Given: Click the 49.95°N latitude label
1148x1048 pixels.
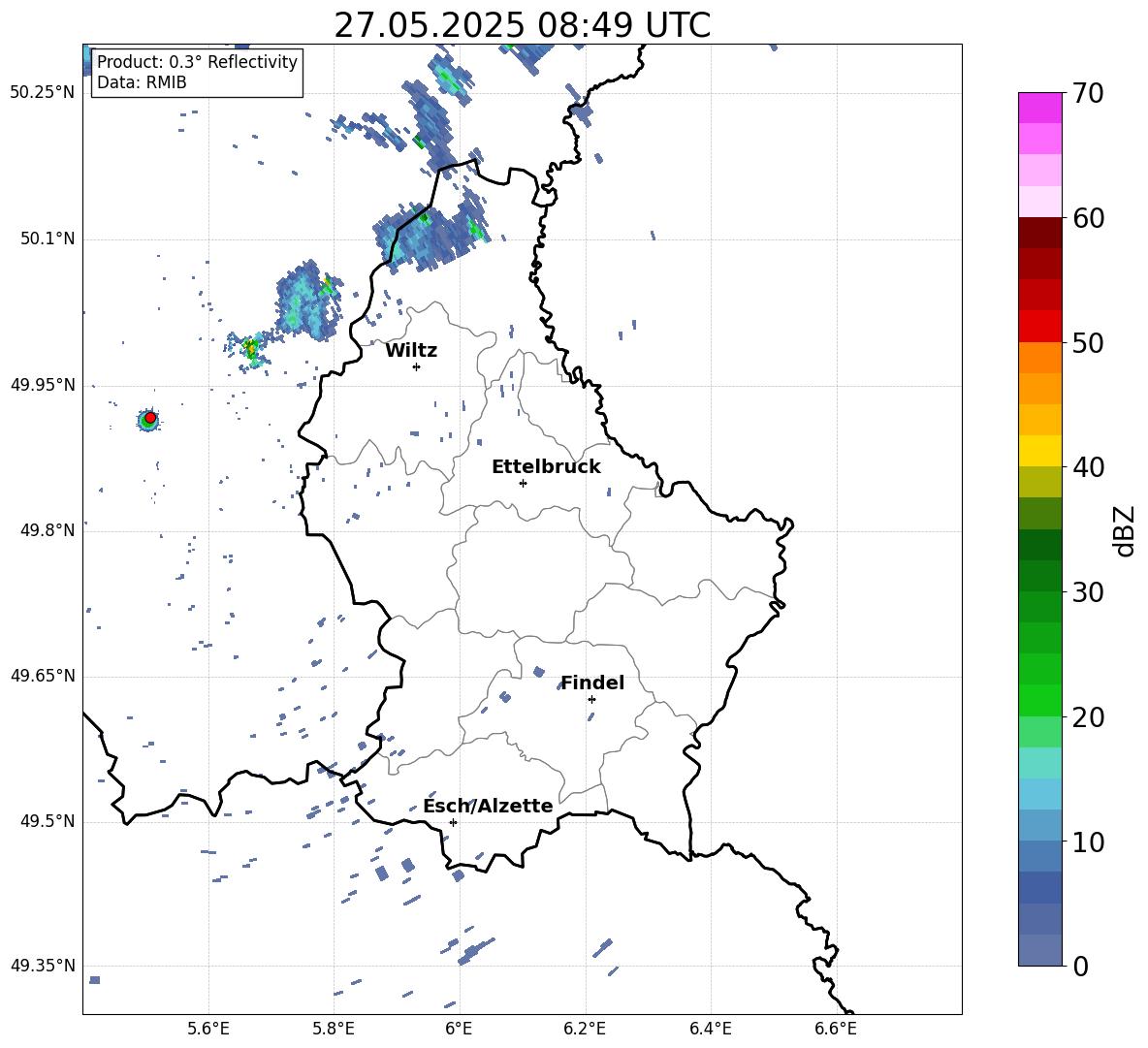Looking at the screenshot, I should tap(43, 385).
